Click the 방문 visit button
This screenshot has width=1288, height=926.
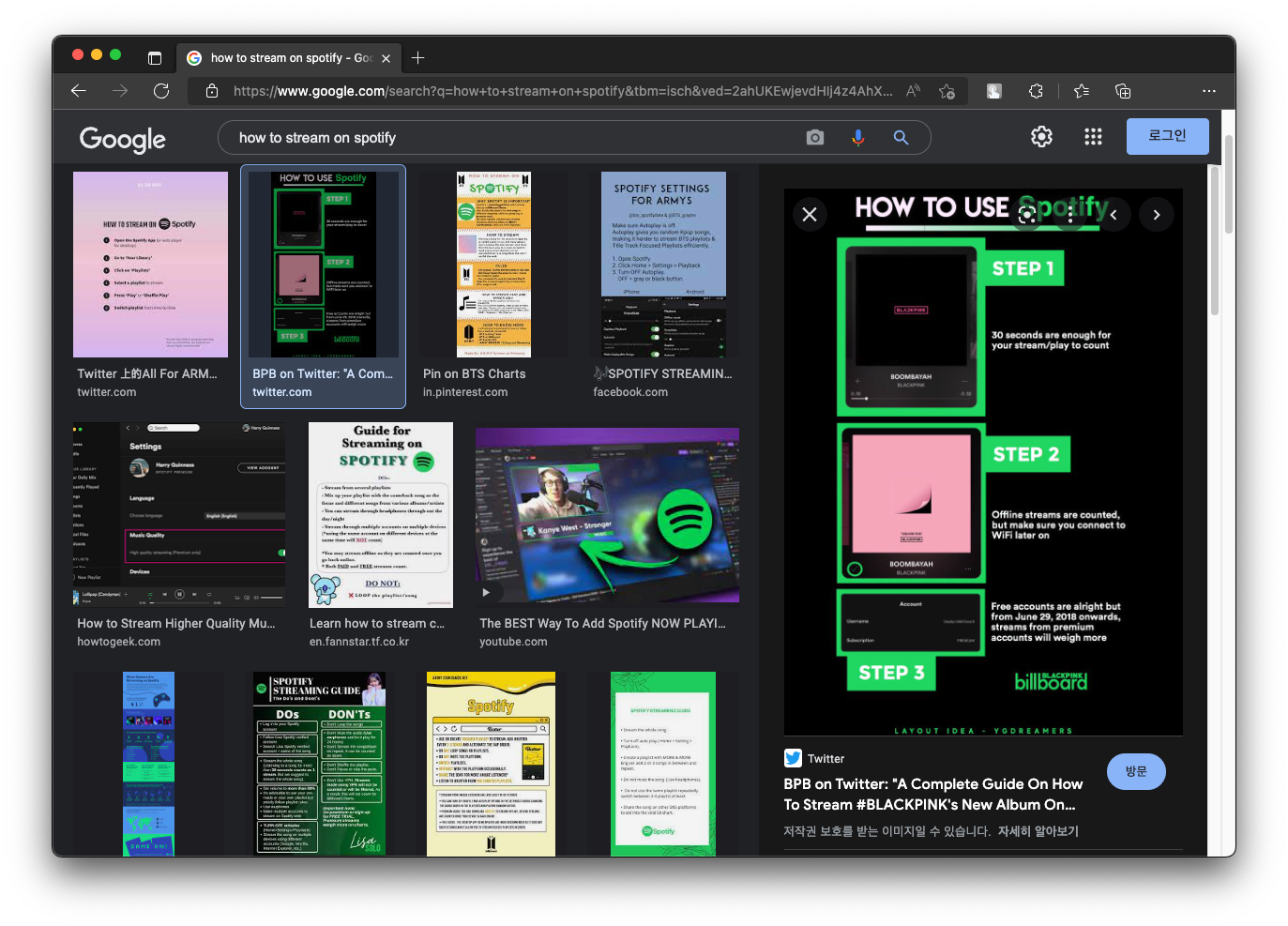coord(1136,771)
